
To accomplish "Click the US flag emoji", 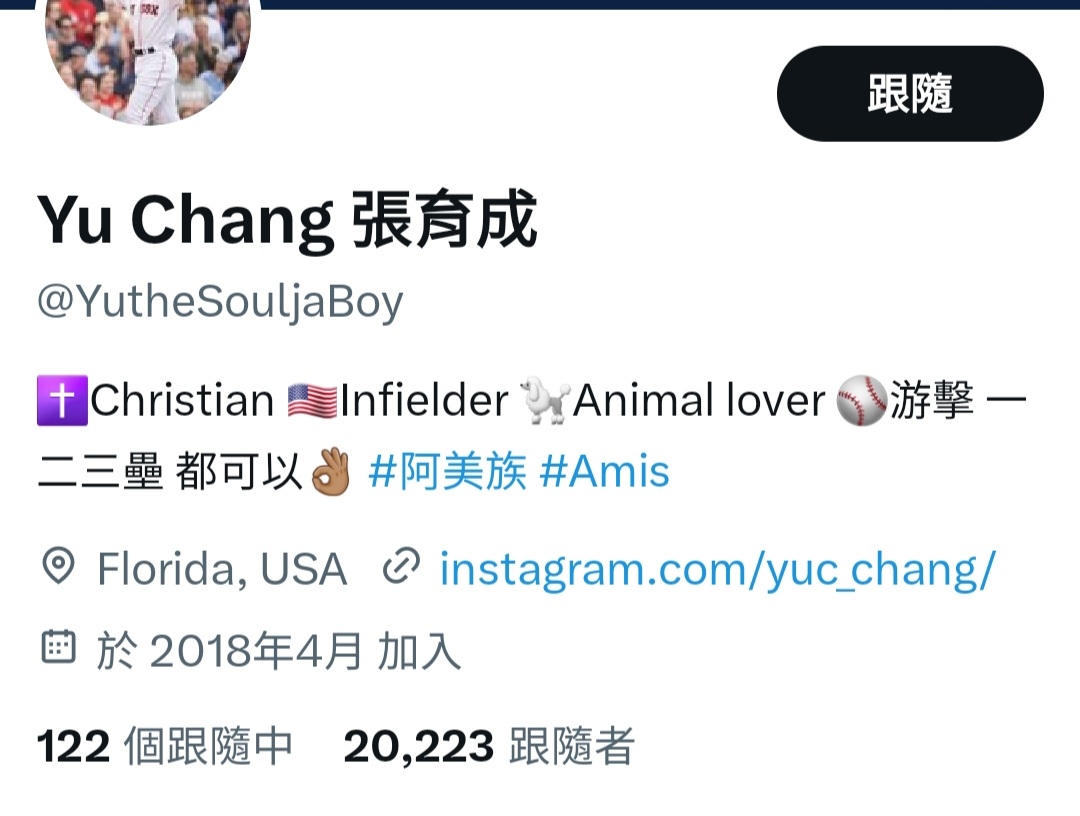I will tap(312, 401).
